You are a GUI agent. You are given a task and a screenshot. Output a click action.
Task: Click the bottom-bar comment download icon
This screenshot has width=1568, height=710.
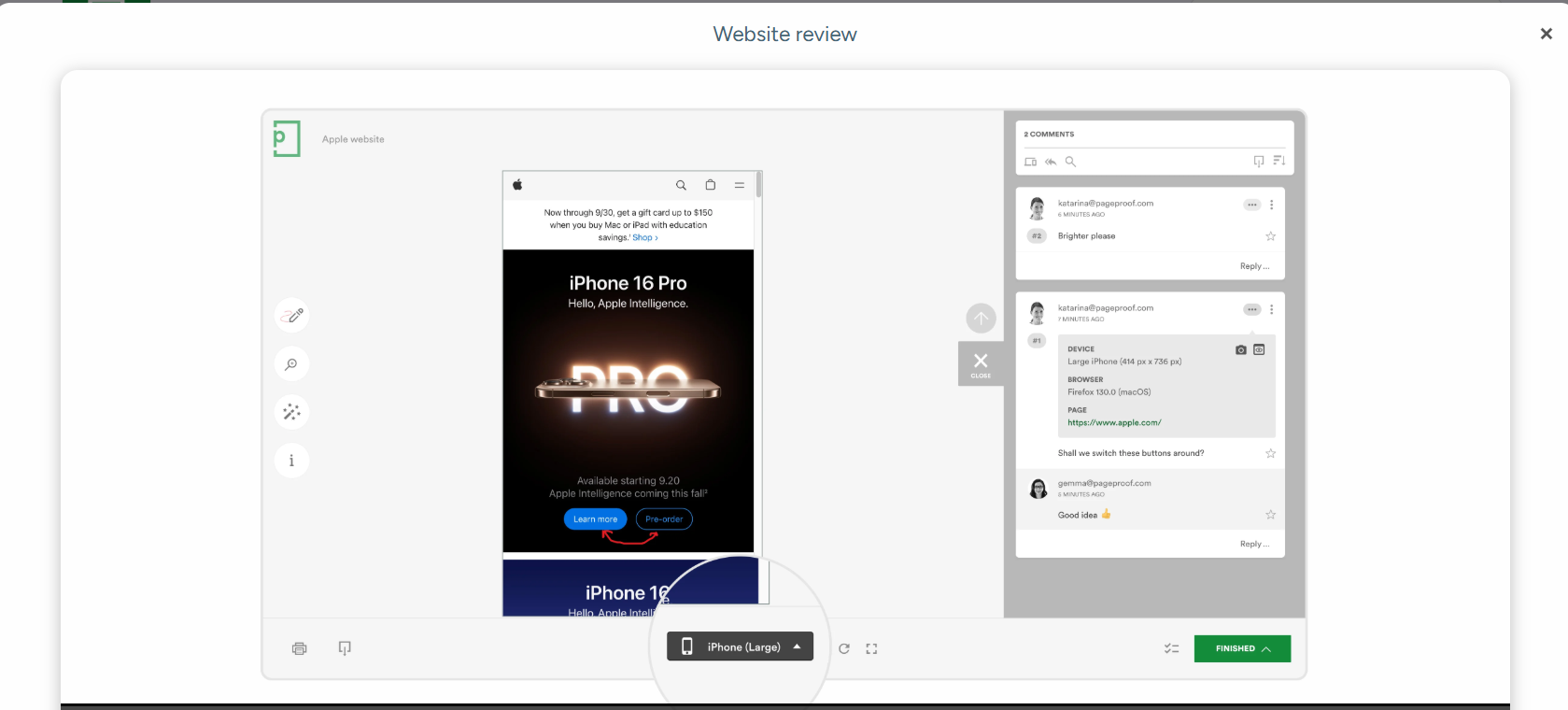click(x=345, y=648)
